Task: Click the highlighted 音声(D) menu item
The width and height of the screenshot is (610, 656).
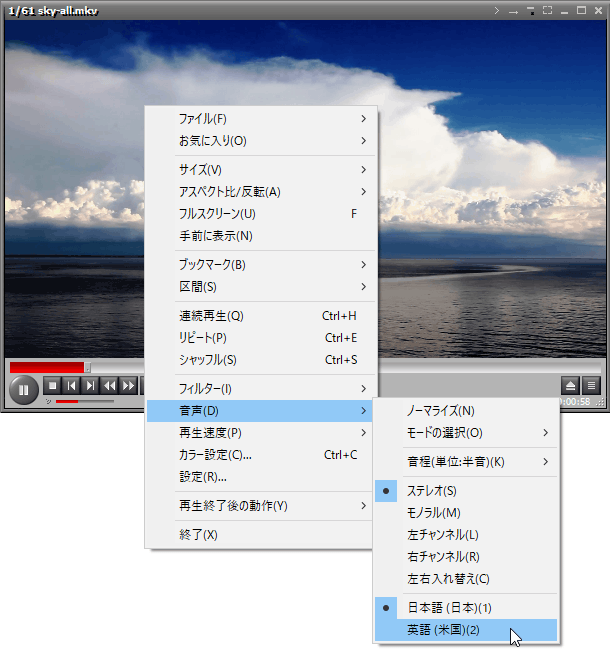Action: pos(261,411)
